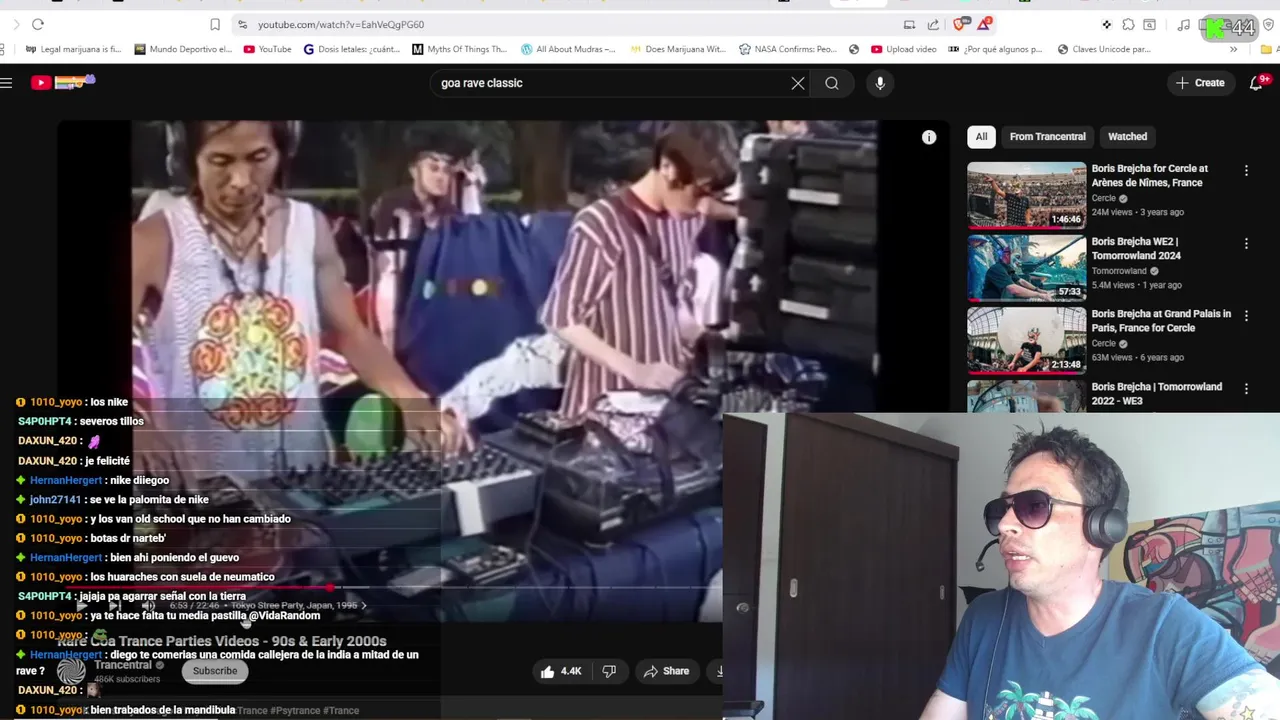1280x720 pixels.
Task: Expand hidden bookmarks with the double-chevron
Action: pos(1234,49)
